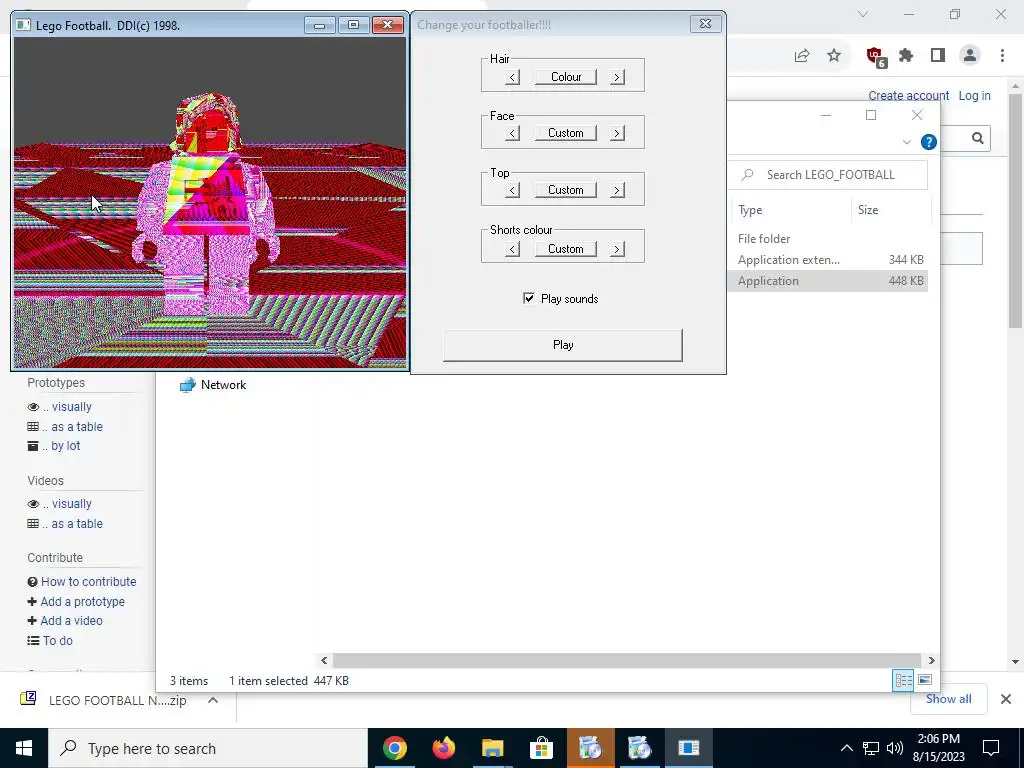Select next Hair option arrow
Viewport: 1024px width, 768px height.
tap(616, 77)
